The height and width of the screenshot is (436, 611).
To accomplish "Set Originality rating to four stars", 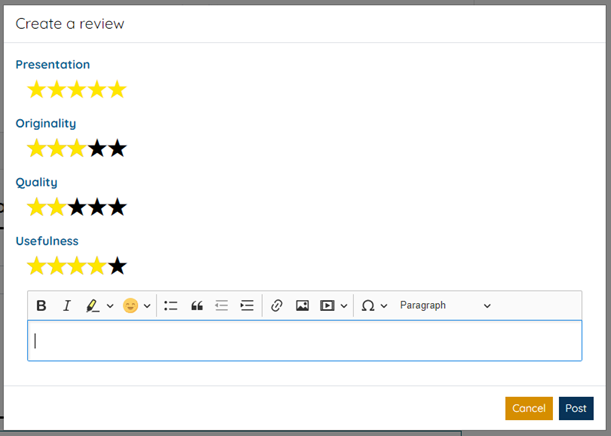I will coord(97,149).
